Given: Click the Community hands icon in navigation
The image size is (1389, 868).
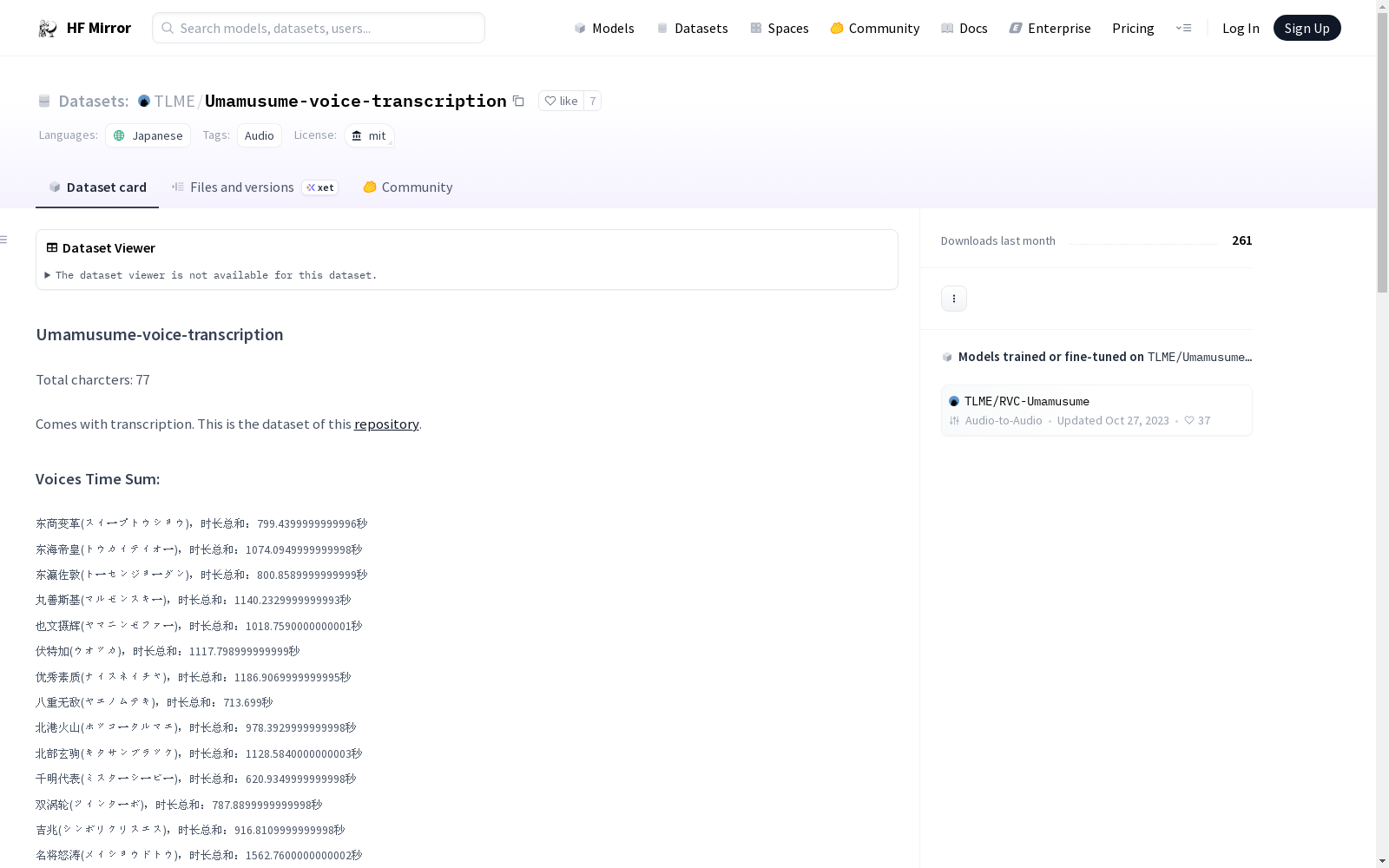Looking at the screenshot, I should pyautogui.click(x=837, y=29).
